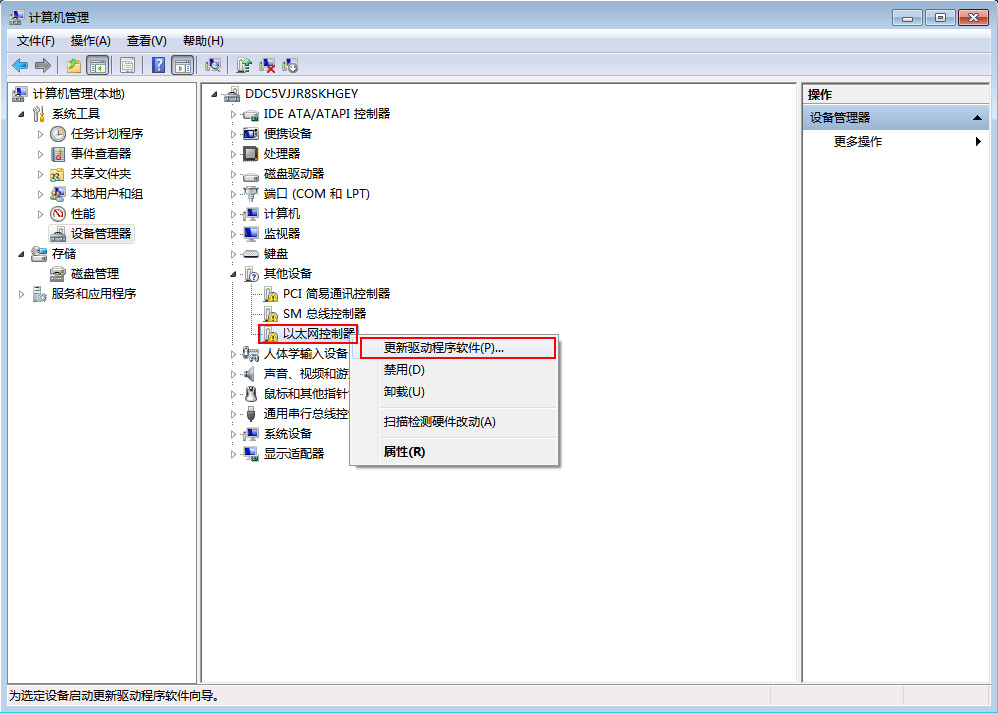Select 磁盘管理 in the left tree
Image resolution: width=998 pixels, height=713 pixels.
coord(95,274)
